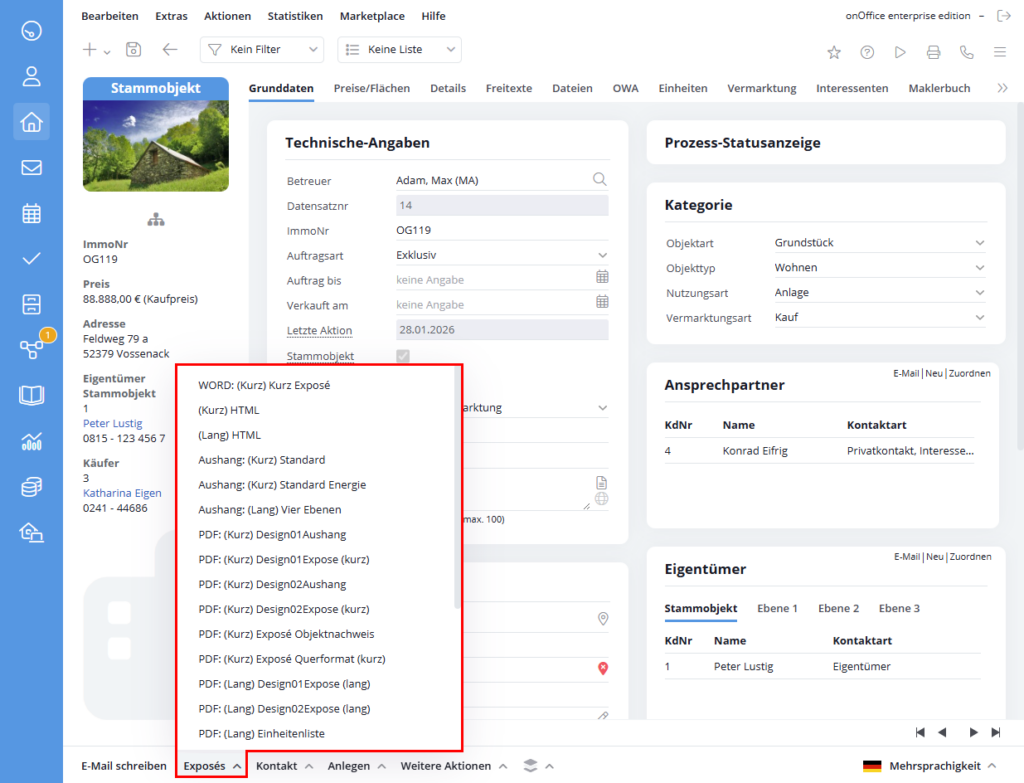Open the process manager icon with badge

coord(31,349)
